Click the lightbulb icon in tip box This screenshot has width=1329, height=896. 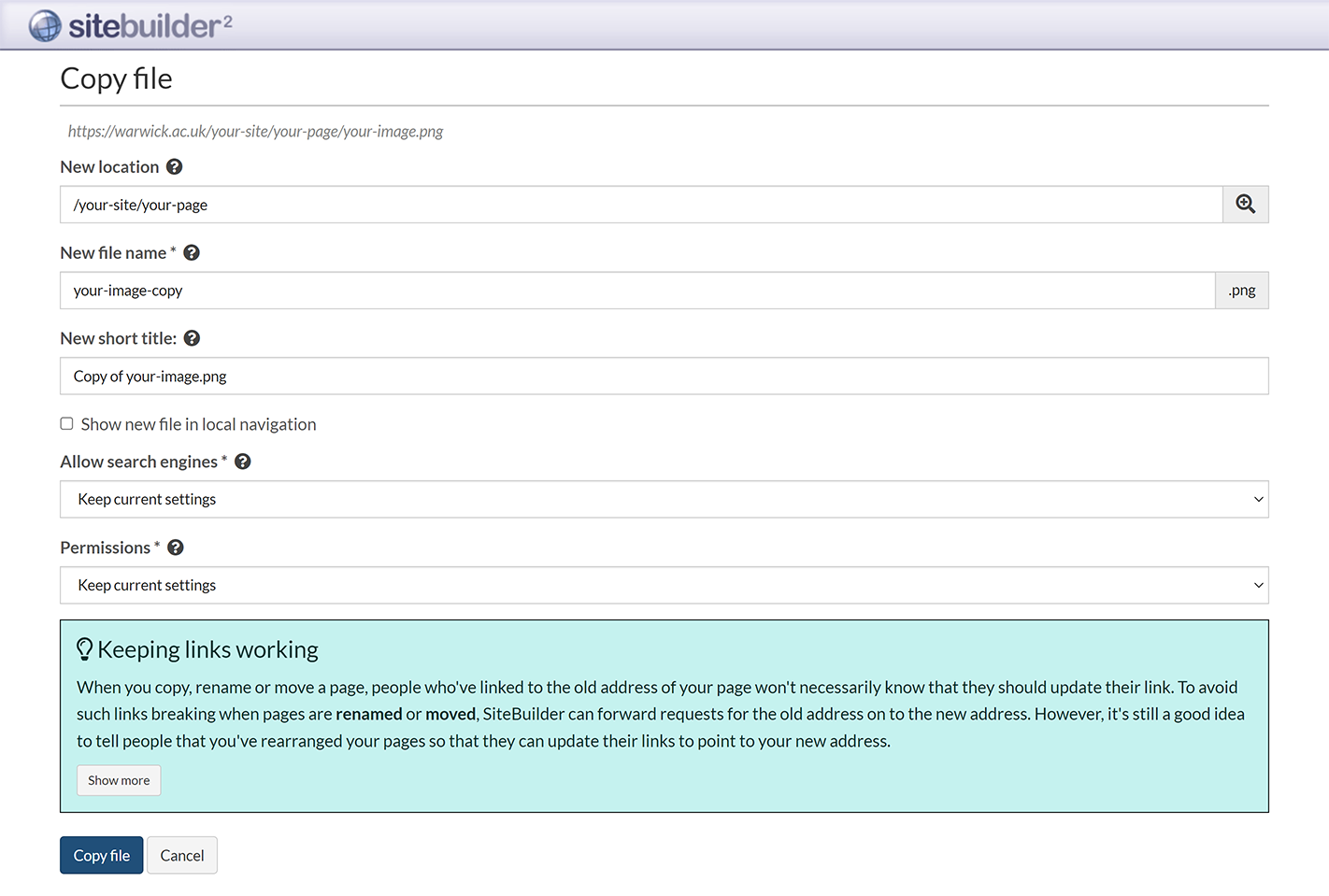84,649
